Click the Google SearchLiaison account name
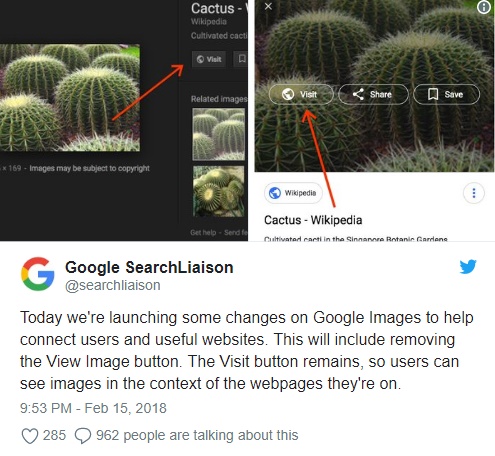The width and height of the screenshot is (495, 456). click(x=149, y=267)
